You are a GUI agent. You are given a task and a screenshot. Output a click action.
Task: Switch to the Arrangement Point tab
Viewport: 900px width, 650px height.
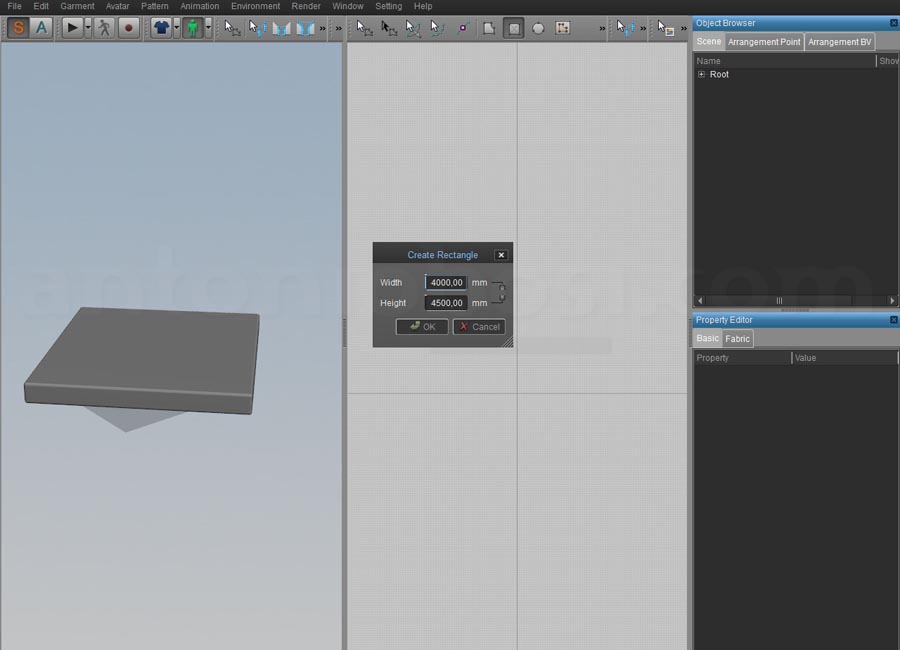(763, 42)
